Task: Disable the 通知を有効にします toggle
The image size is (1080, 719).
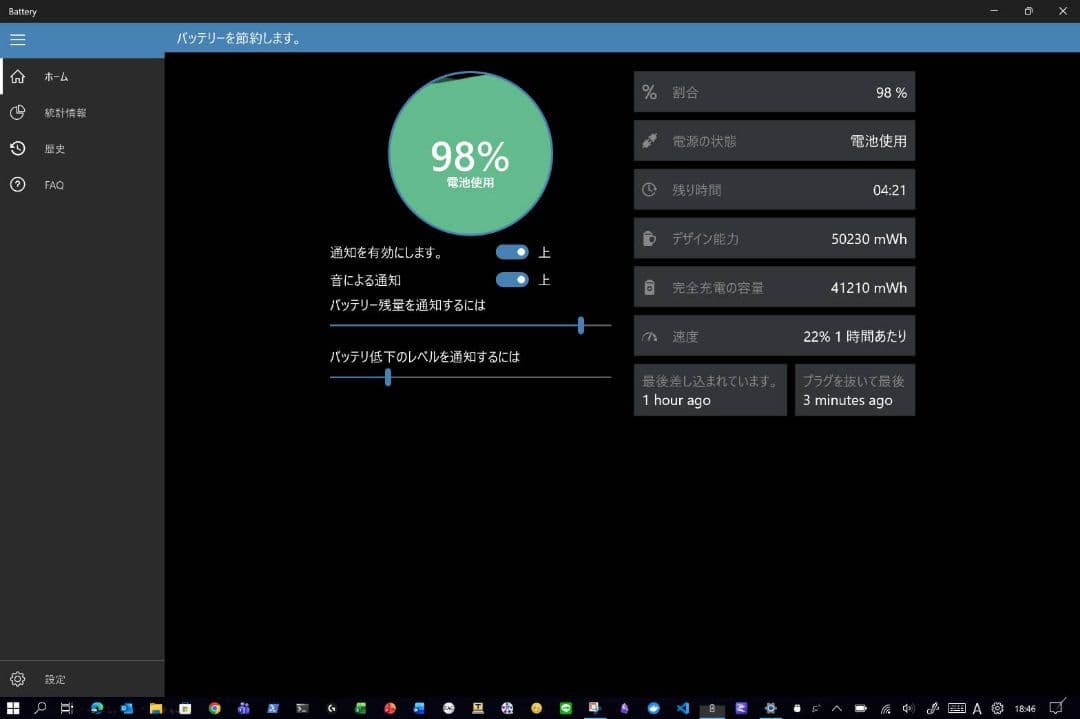Action: [512, 252]
